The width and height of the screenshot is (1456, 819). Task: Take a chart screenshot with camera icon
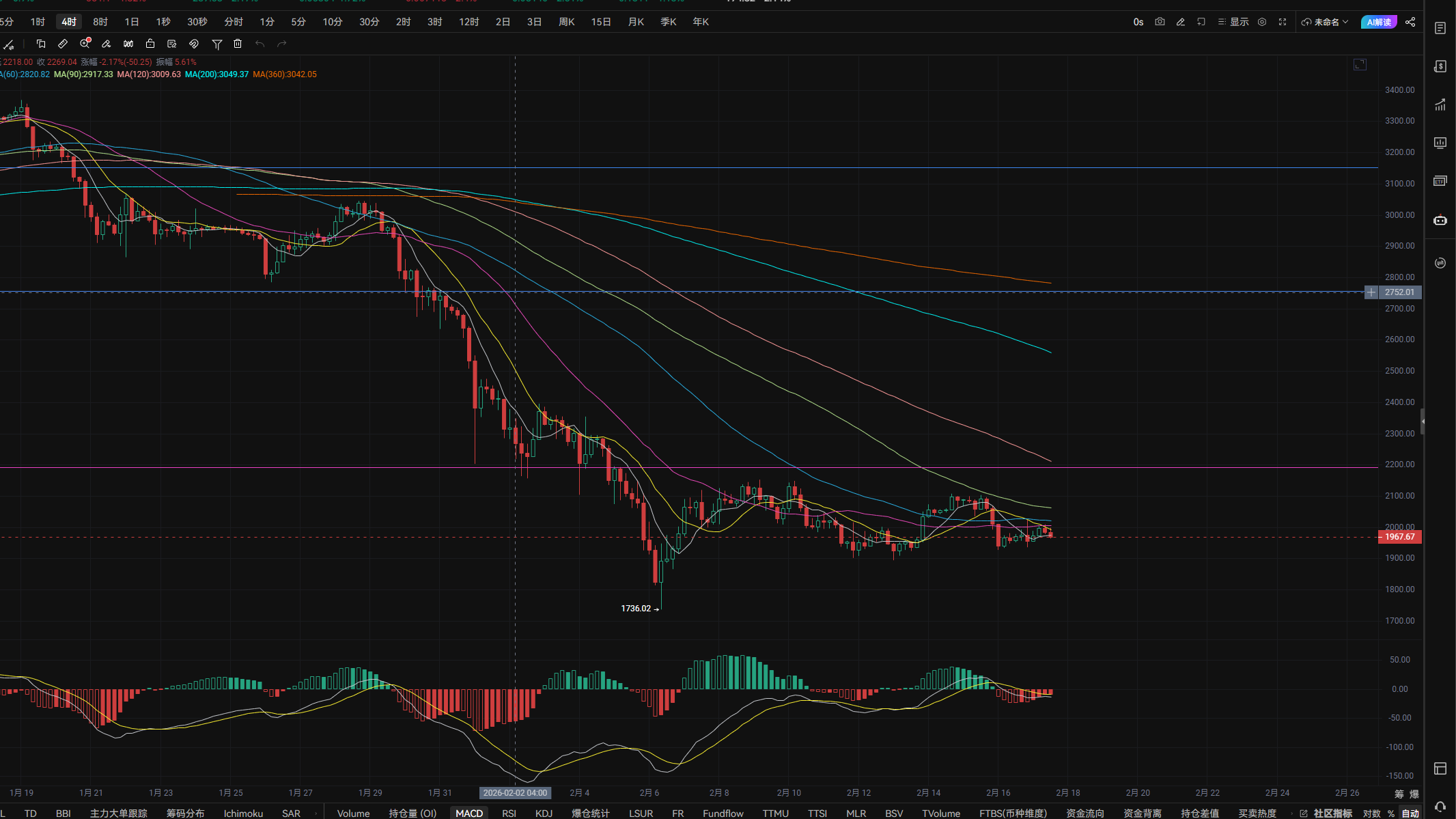tap(1160, 22)
